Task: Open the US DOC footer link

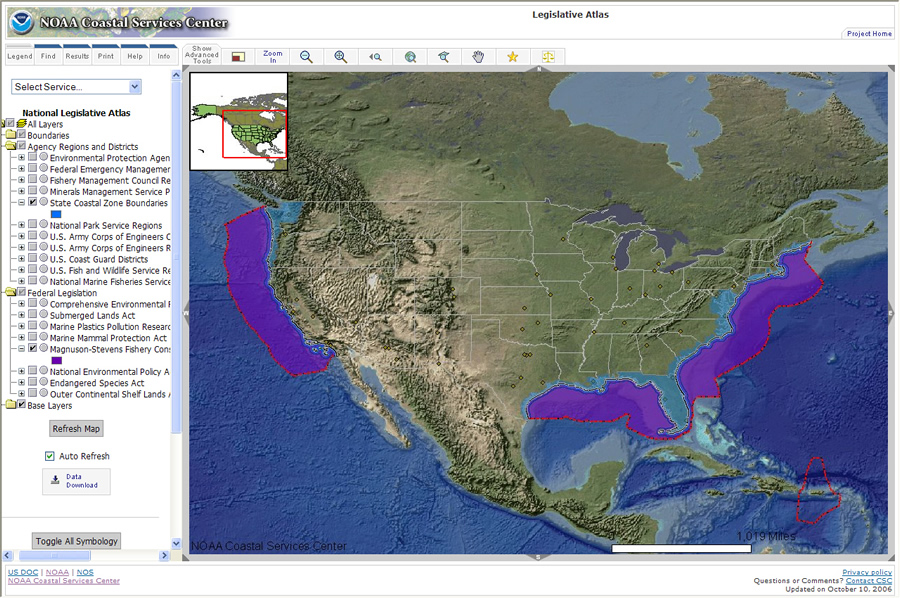Action: pyautogui.click(x=23, y=572)
